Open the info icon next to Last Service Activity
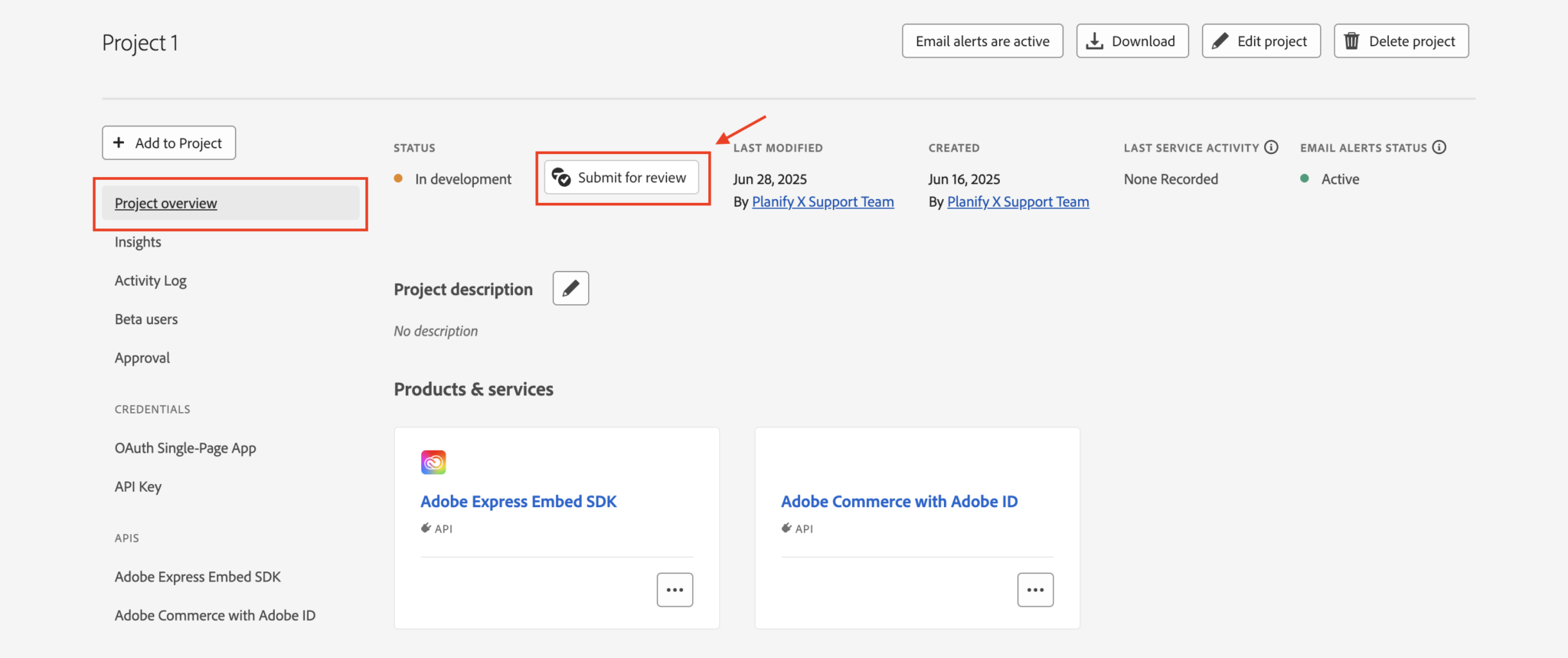The width and height of the screenshot is (1568, 658). click(1271, 147)
